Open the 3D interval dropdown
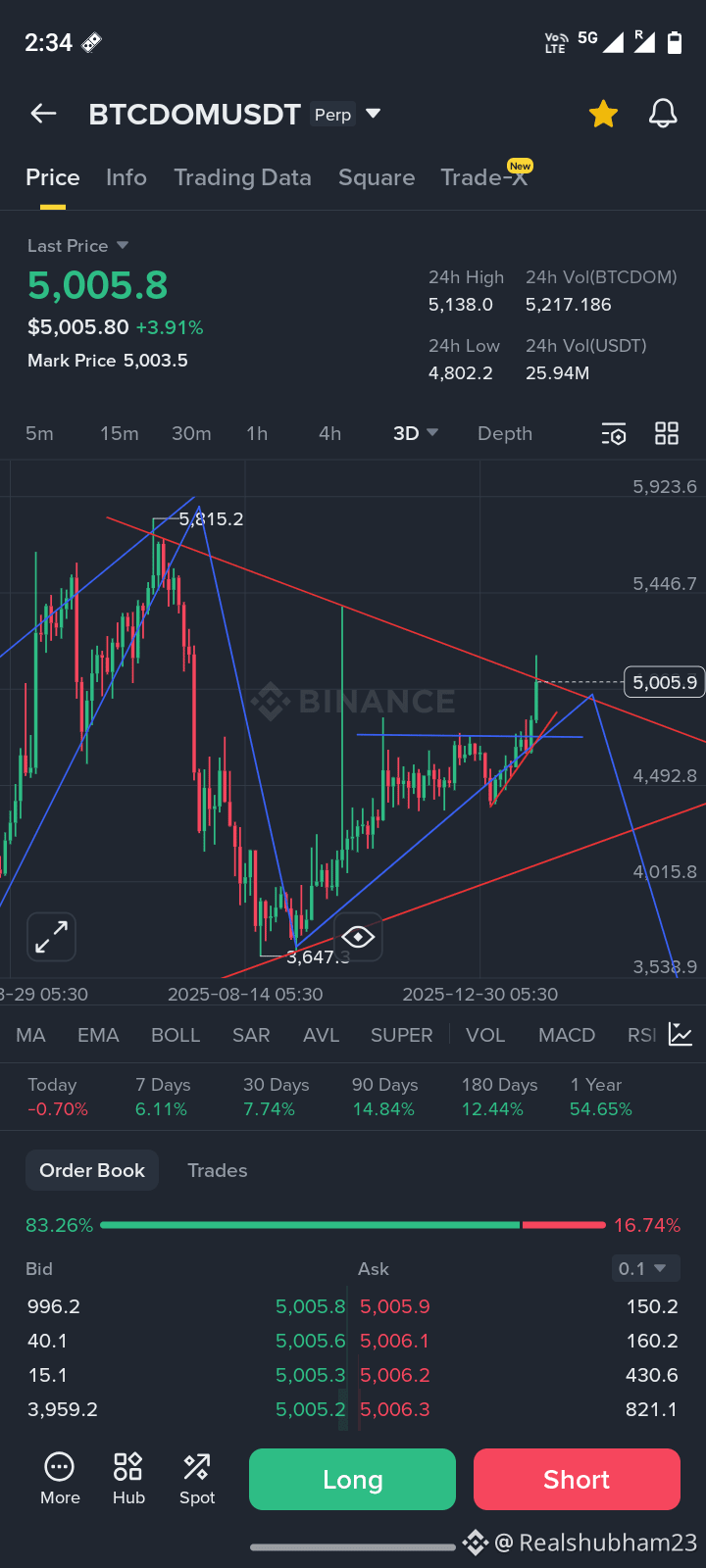 click(416, 433)
